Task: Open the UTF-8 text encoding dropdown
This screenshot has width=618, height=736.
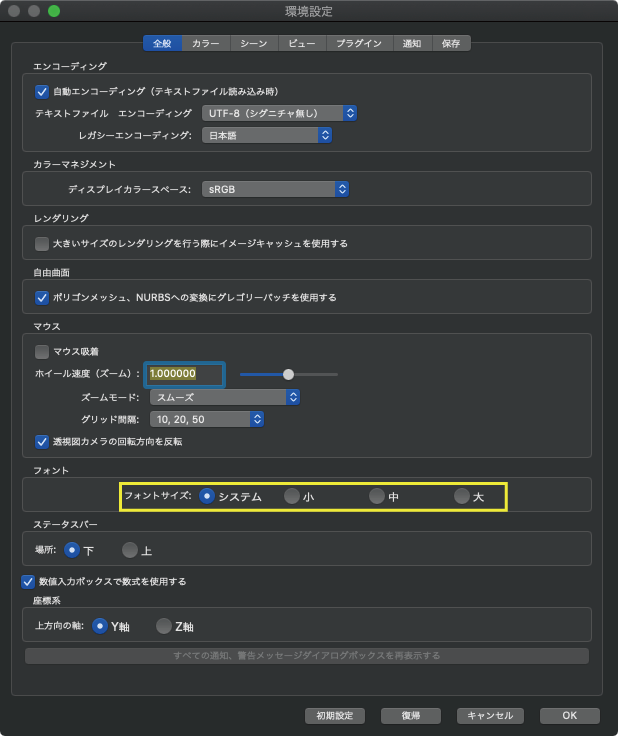Action: click(x=279, y=113)
